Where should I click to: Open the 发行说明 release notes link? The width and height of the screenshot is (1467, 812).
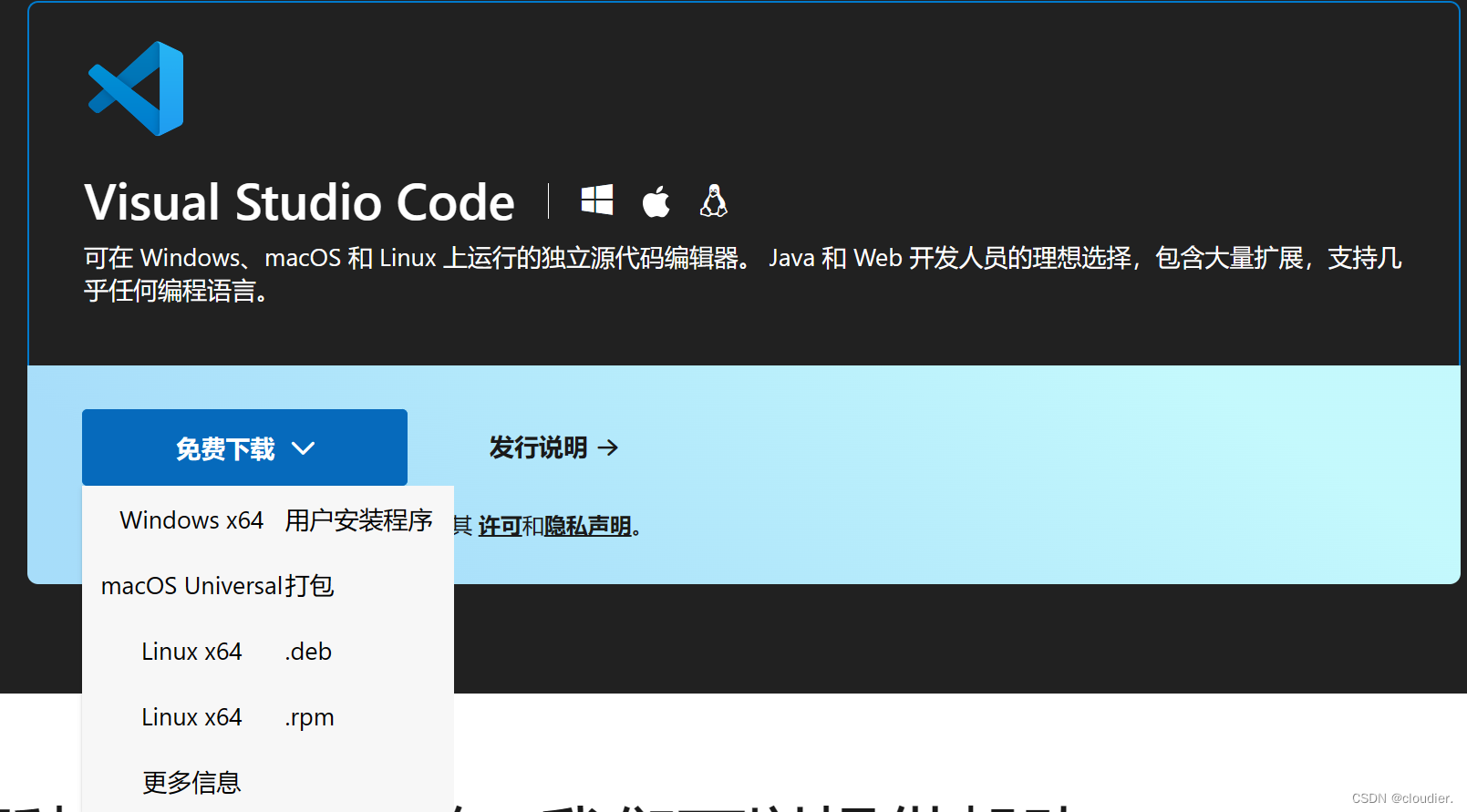point(553,447)
